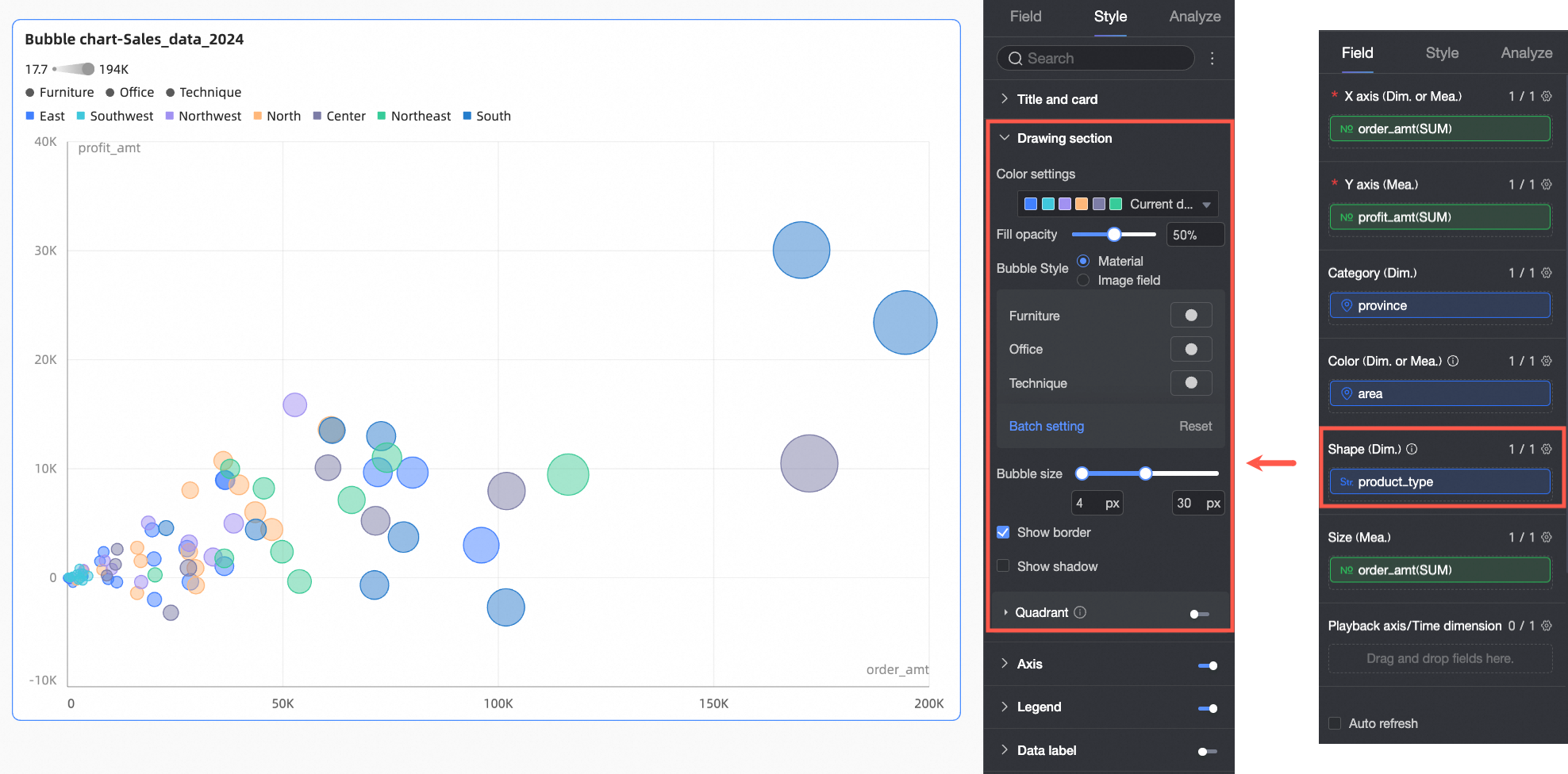Screen dimensions: 1568x774
Task: Click the Bubble size minimum slider handle
Action: coord(1082,473)
